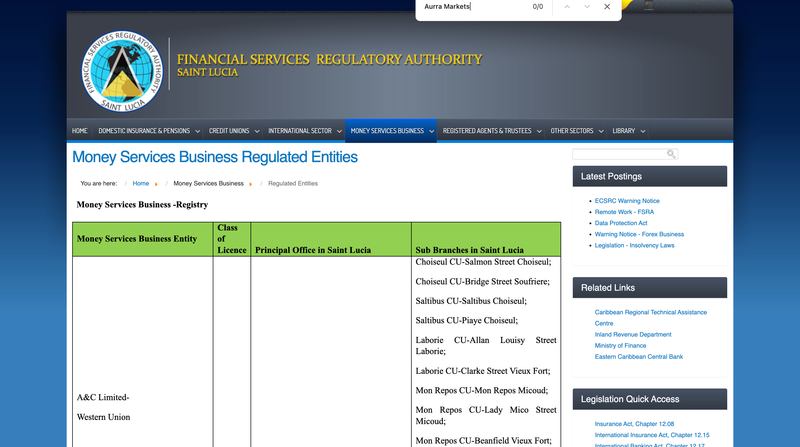This screenshot has height=447, width=800.
Task: Click Money Services Business Regulated Entities heading
Action: tap(215, 157)
